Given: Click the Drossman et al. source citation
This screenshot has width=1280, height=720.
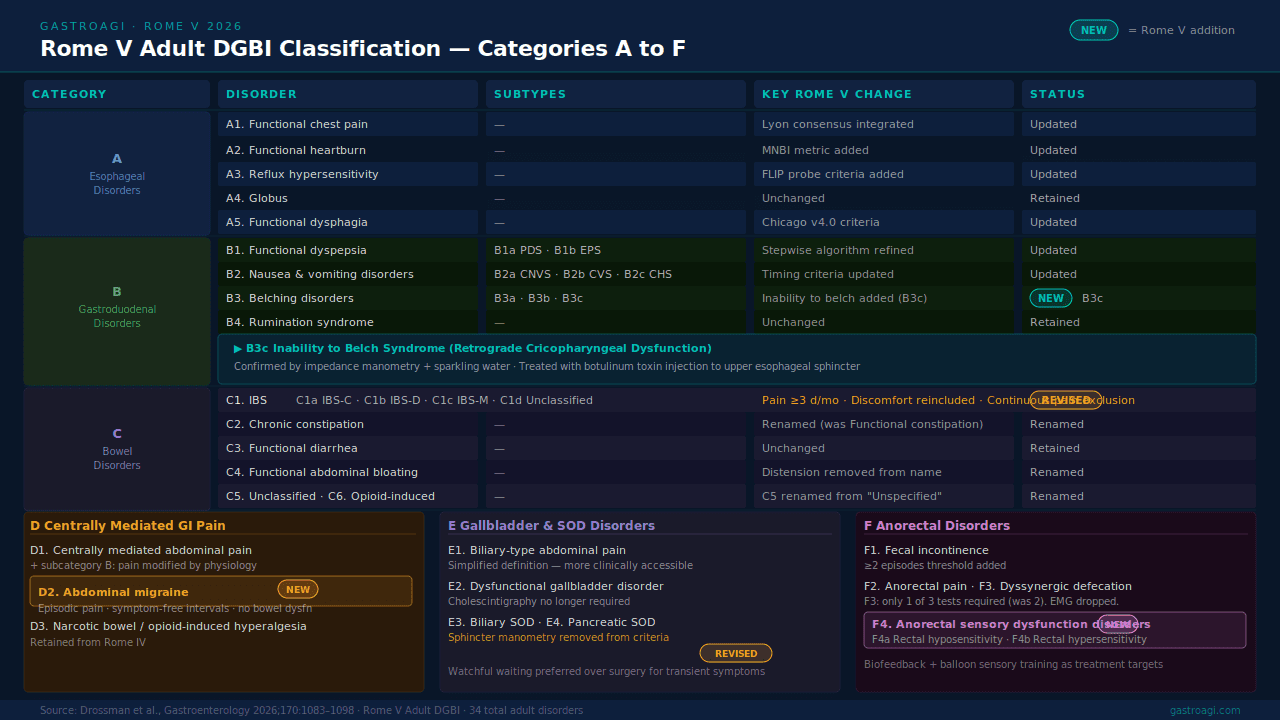Looking at the screenshot, I should click(311, 710).
